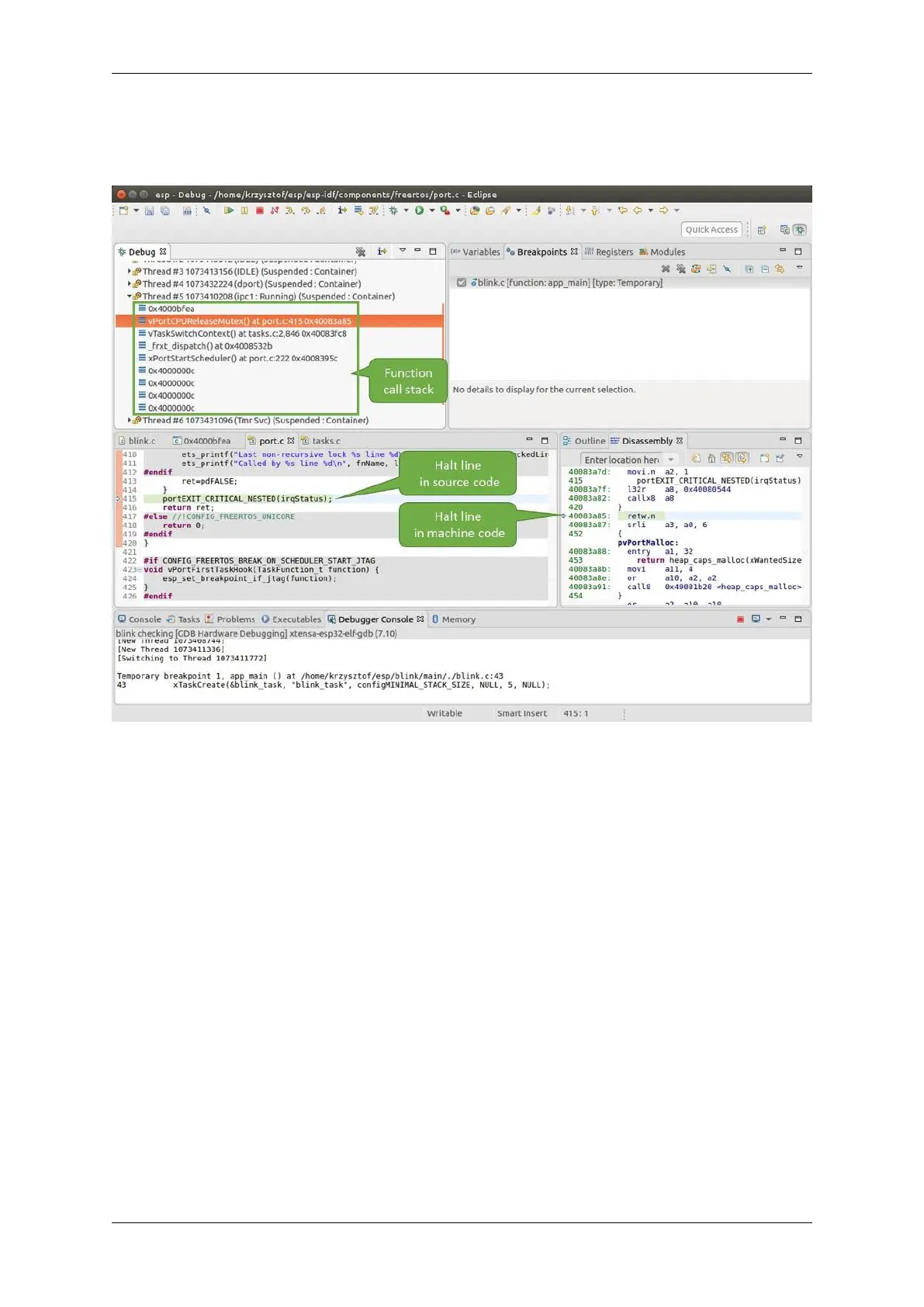Terminate the debug session from main toolbar
This screenshot has width=924, height=1307.
coord(259,210)
